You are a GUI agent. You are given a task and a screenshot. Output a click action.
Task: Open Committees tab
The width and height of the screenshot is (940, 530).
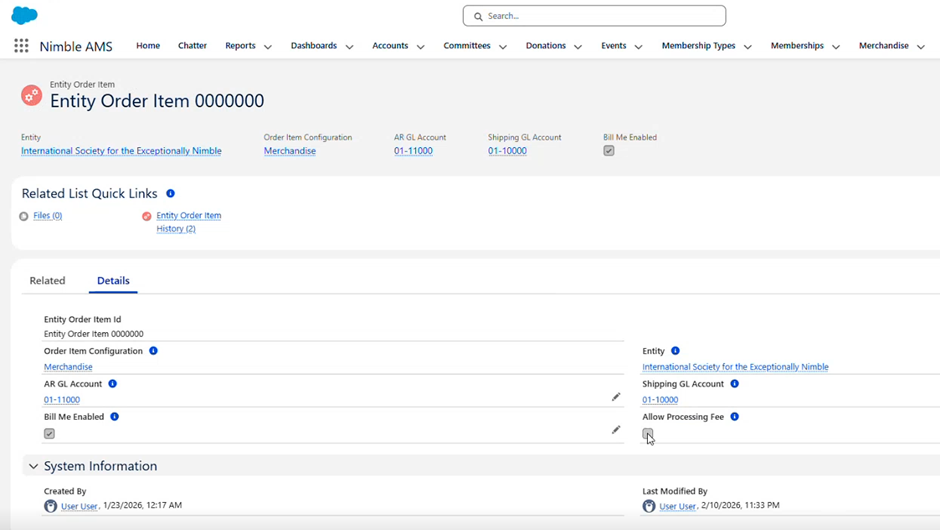click(x=467, y=46)
